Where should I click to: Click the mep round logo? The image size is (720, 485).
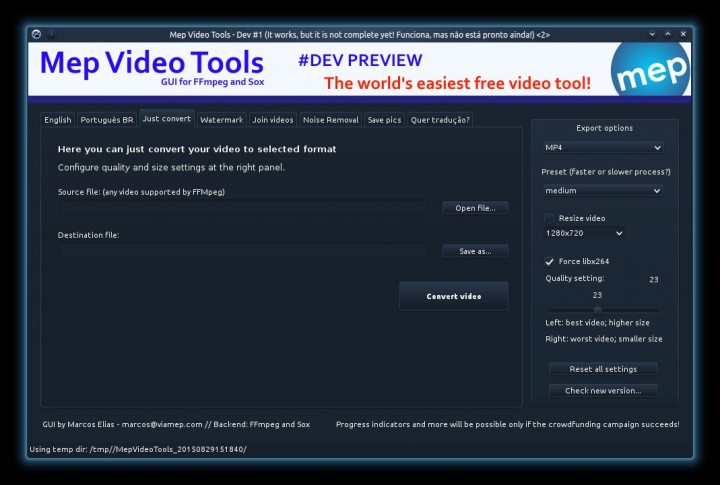point(650,69)
